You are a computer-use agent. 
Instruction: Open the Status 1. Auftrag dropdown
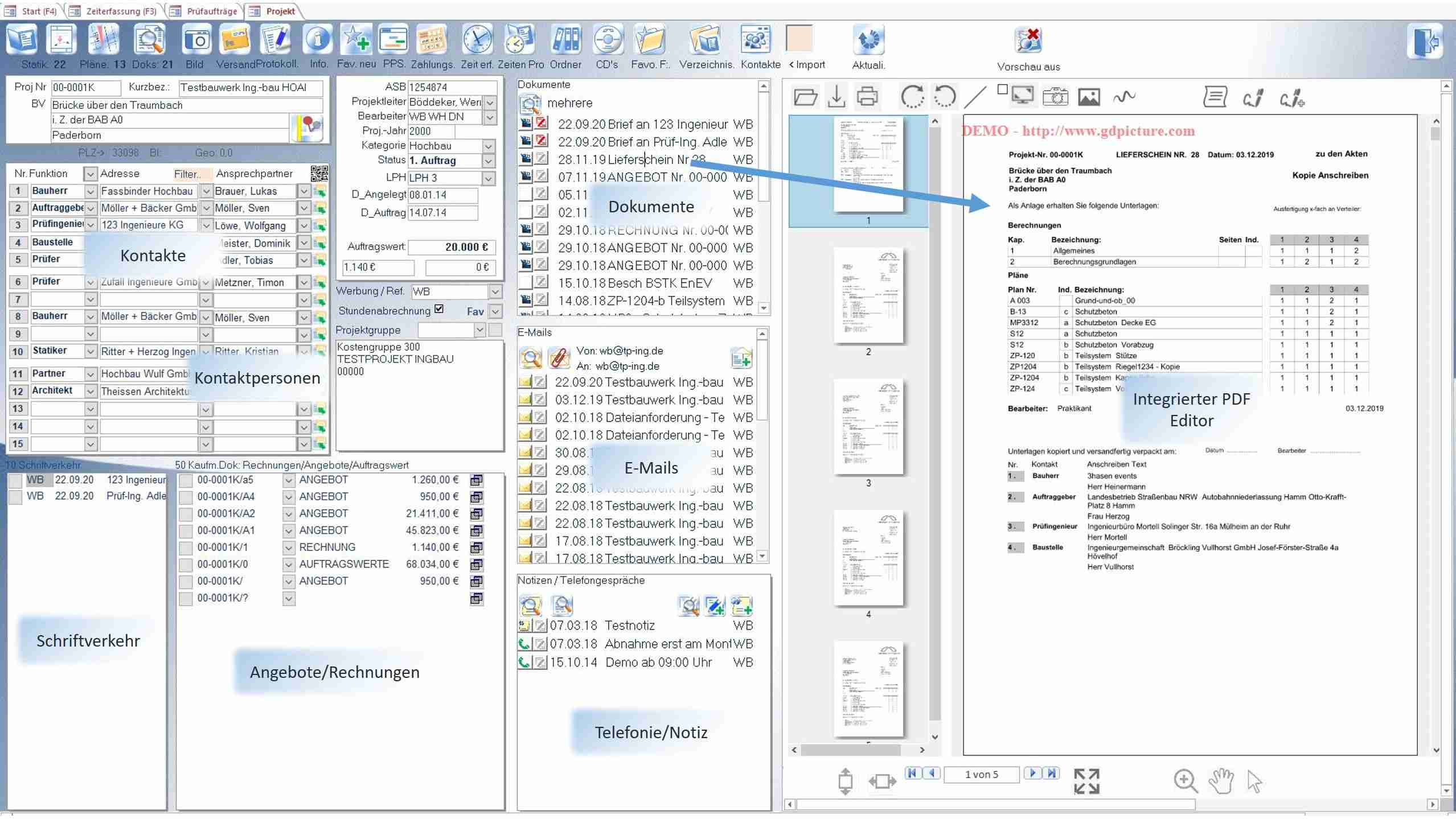[x=489, y=161]
